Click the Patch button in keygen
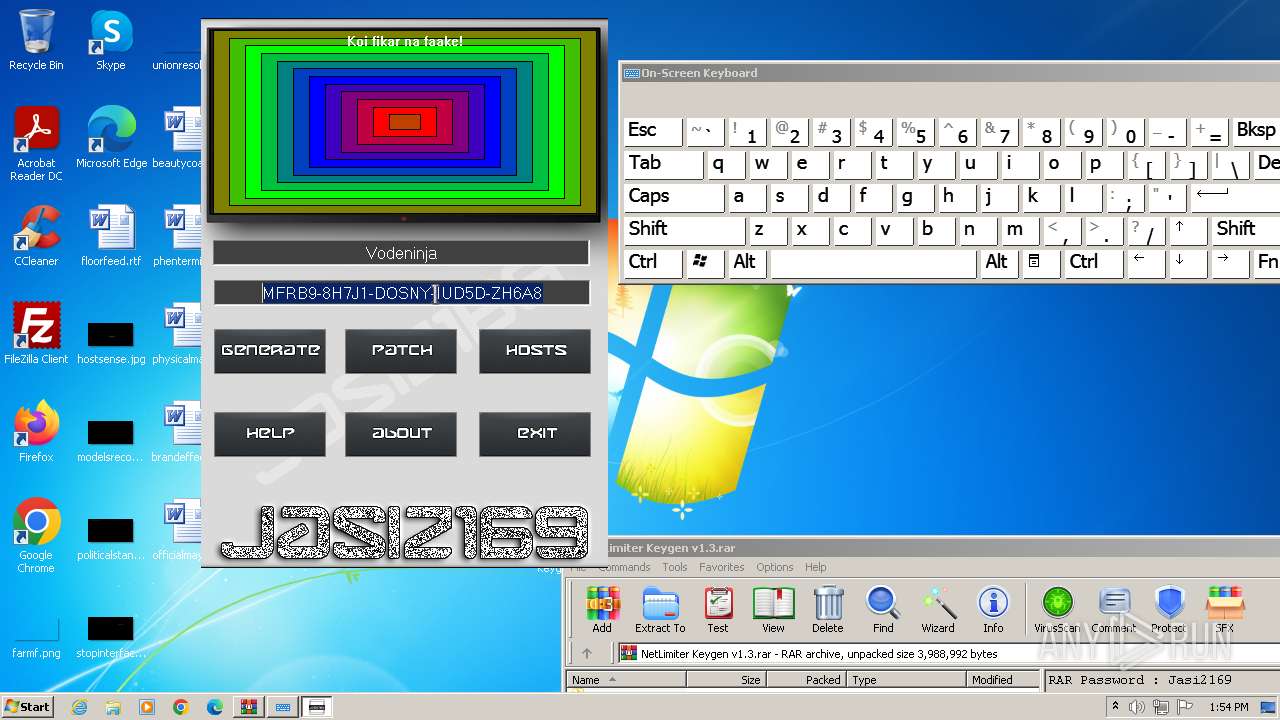The image size is (1280, 720). click(401, 351)
